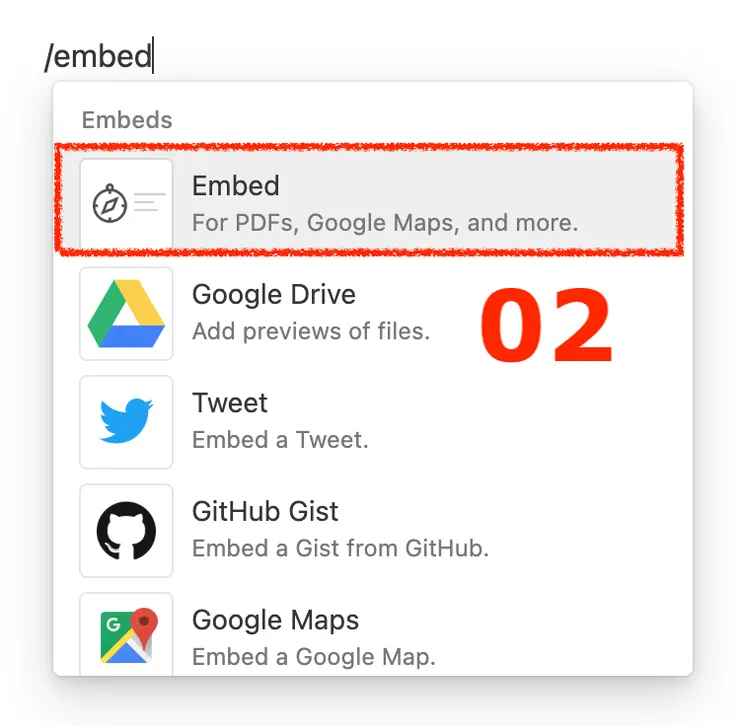Click "For PDFs, Google Maps, and more." description
The image size is (740, 726).
click(x=385, y=222)
